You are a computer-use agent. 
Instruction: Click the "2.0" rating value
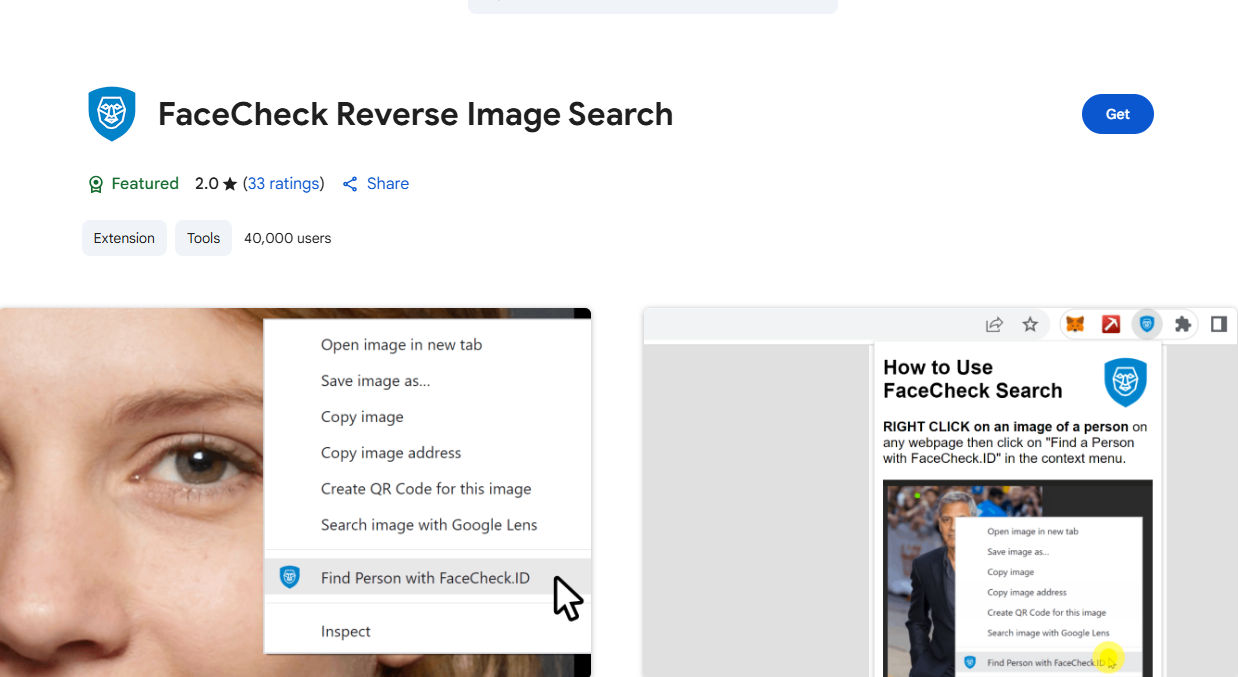pos(206,184)
